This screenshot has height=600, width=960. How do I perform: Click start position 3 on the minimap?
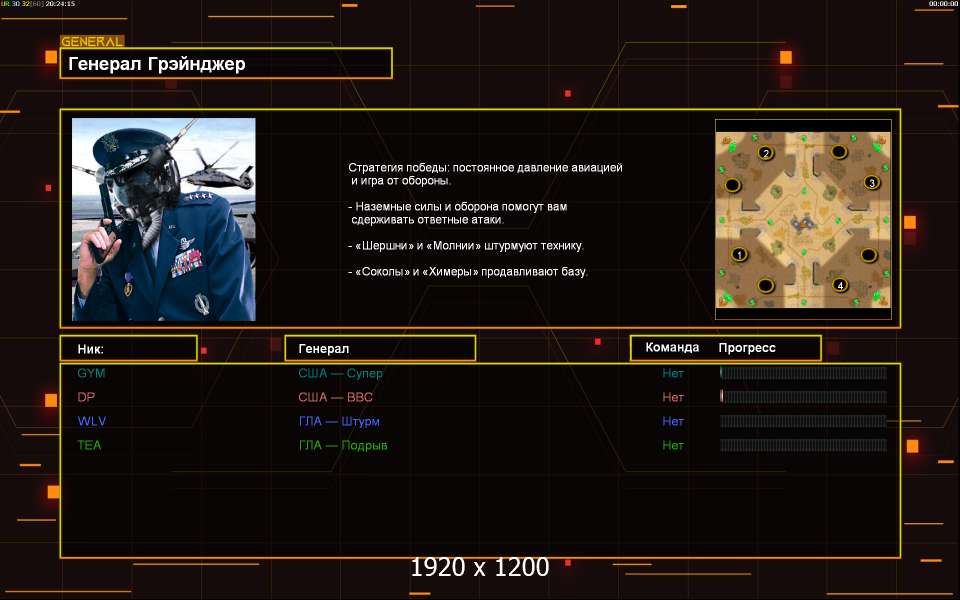click(871, 183)
